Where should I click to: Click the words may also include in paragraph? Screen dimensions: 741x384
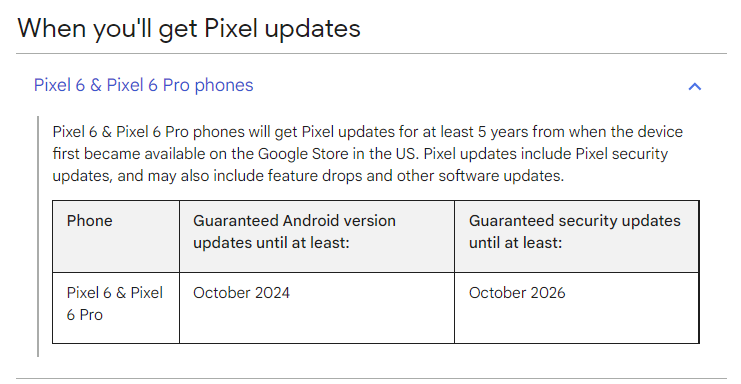point(207,176)
